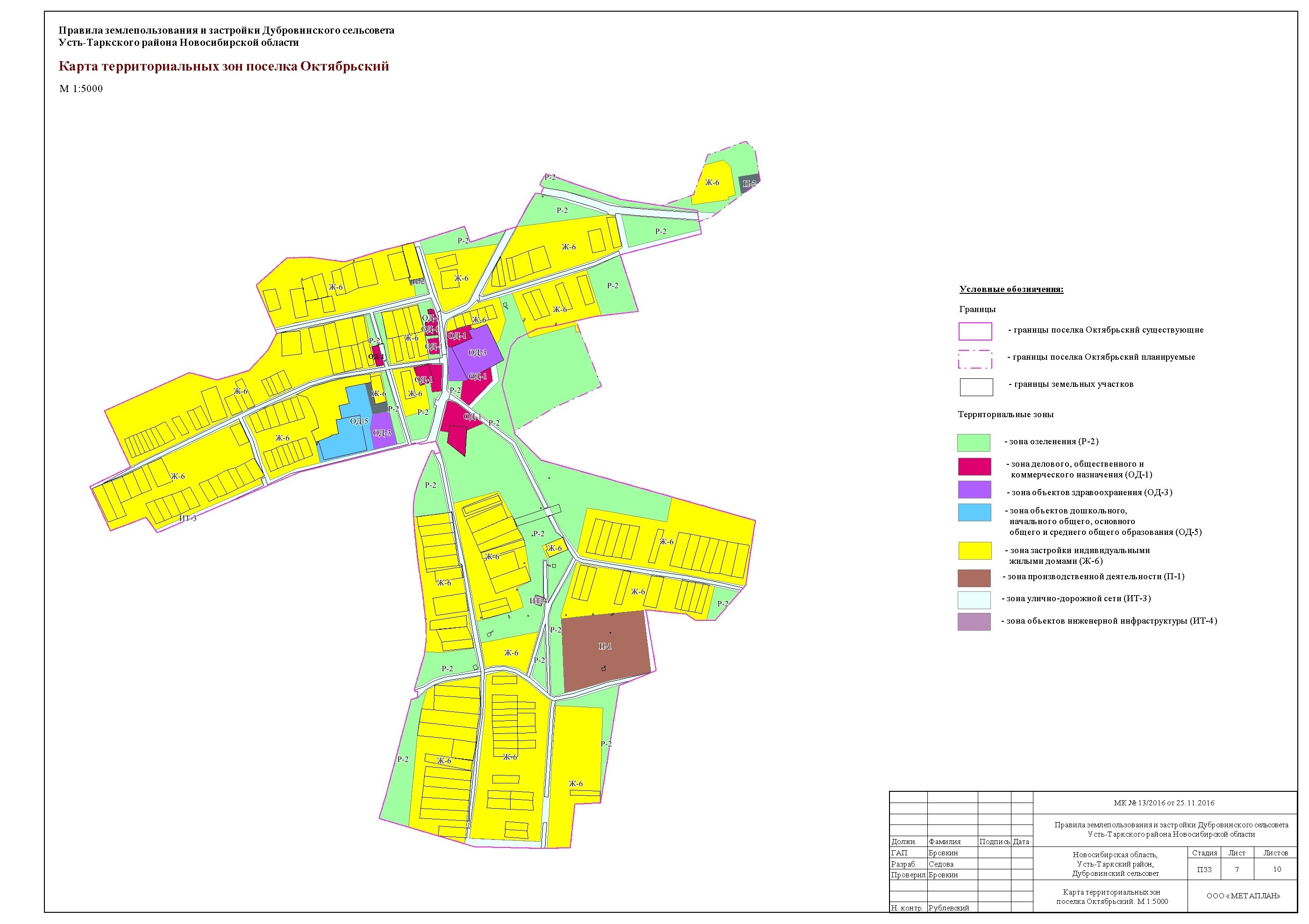Click the existing settlement boundary legend symbol
The image size is (1309, 924).
975,332
